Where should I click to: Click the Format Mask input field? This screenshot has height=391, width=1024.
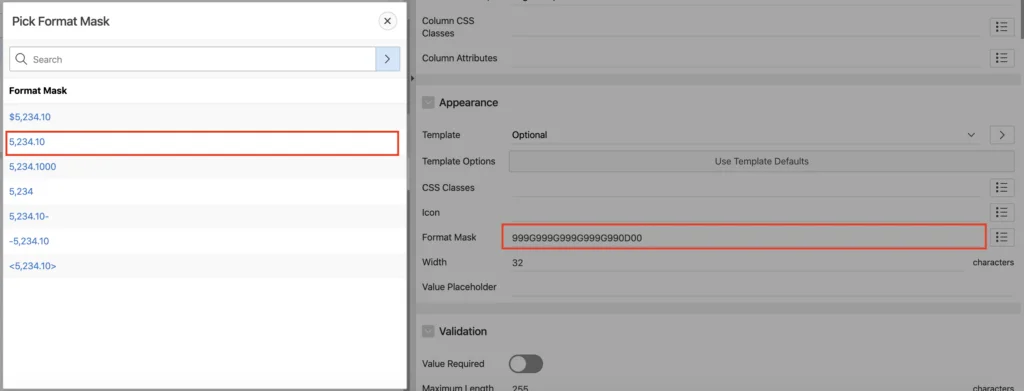(744, 237)
